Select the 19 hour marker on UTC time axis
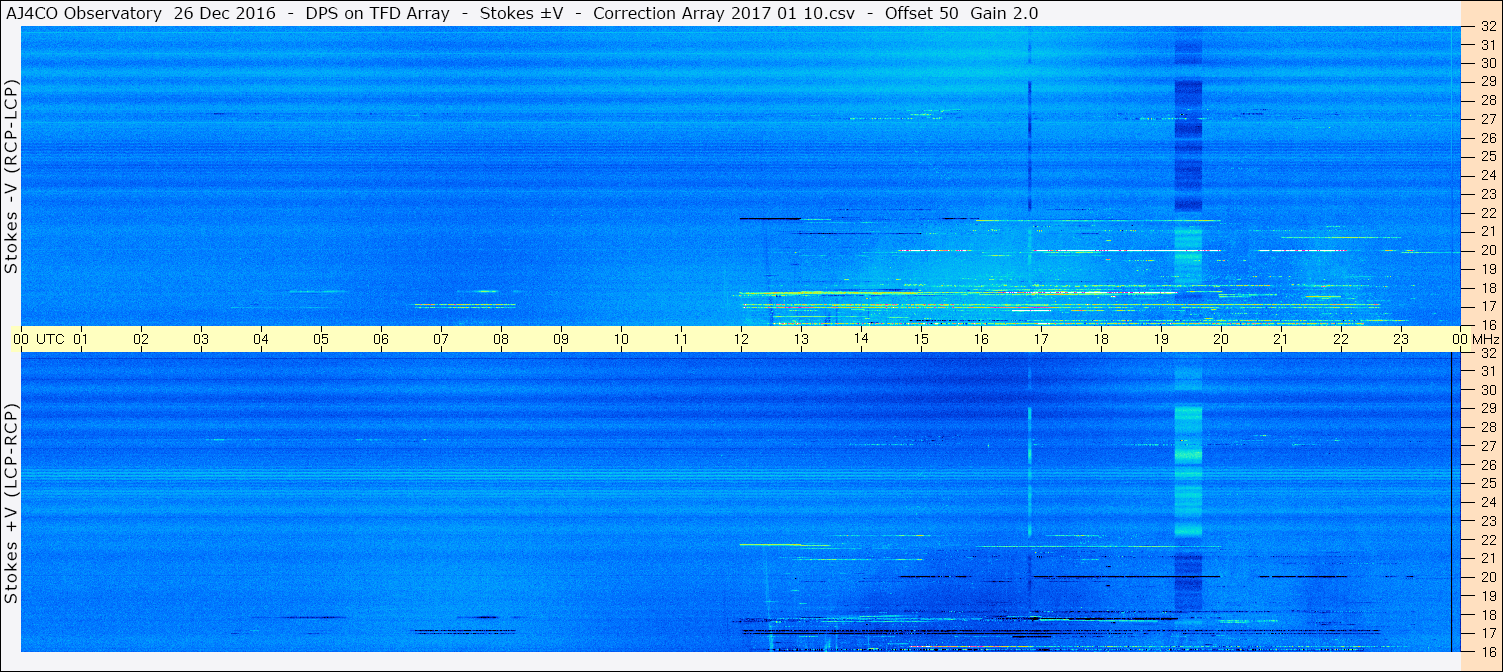 point(1161,340)
